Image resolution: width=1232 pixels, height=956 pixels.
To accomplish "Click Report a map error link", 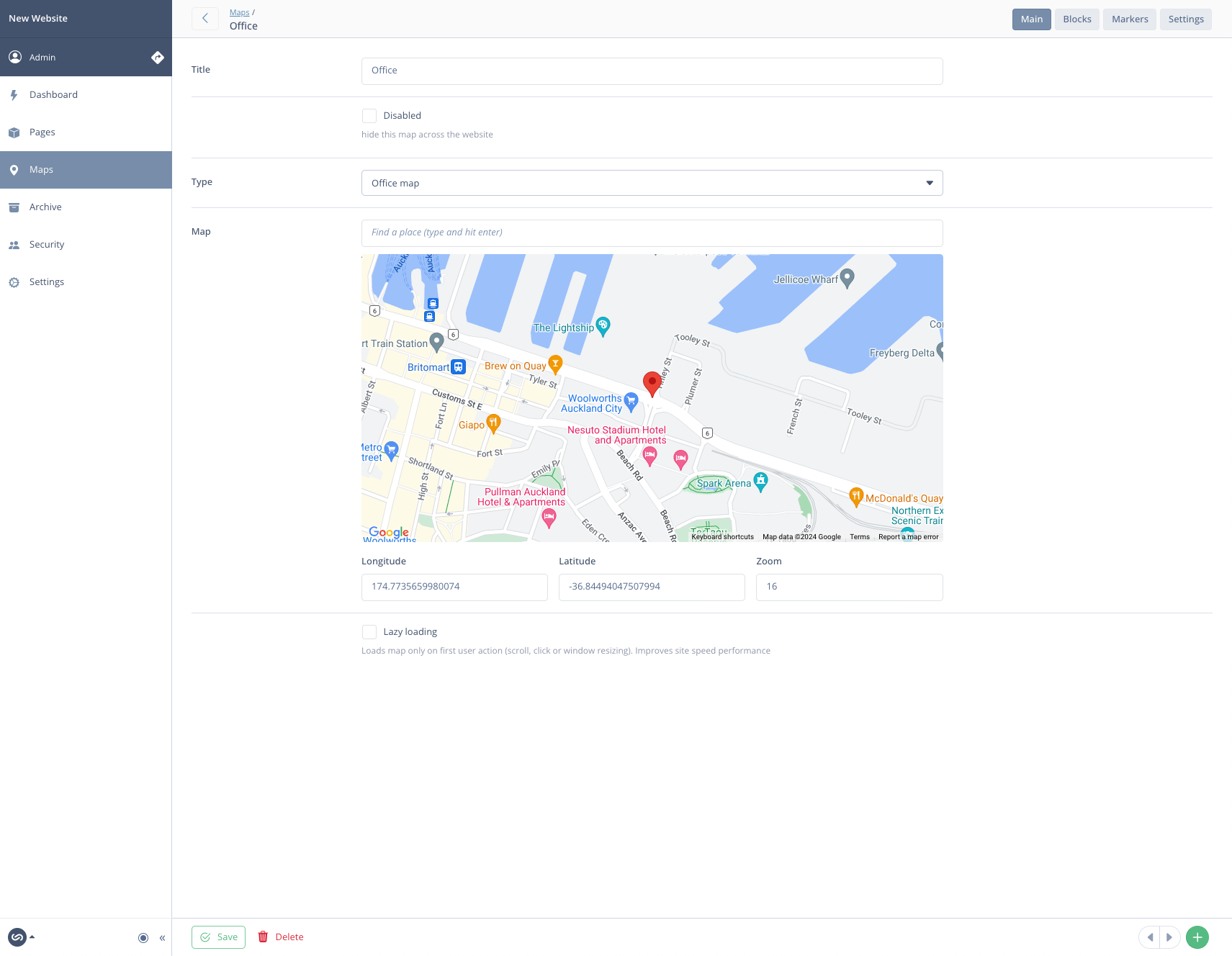I will [x=909, y=537].
